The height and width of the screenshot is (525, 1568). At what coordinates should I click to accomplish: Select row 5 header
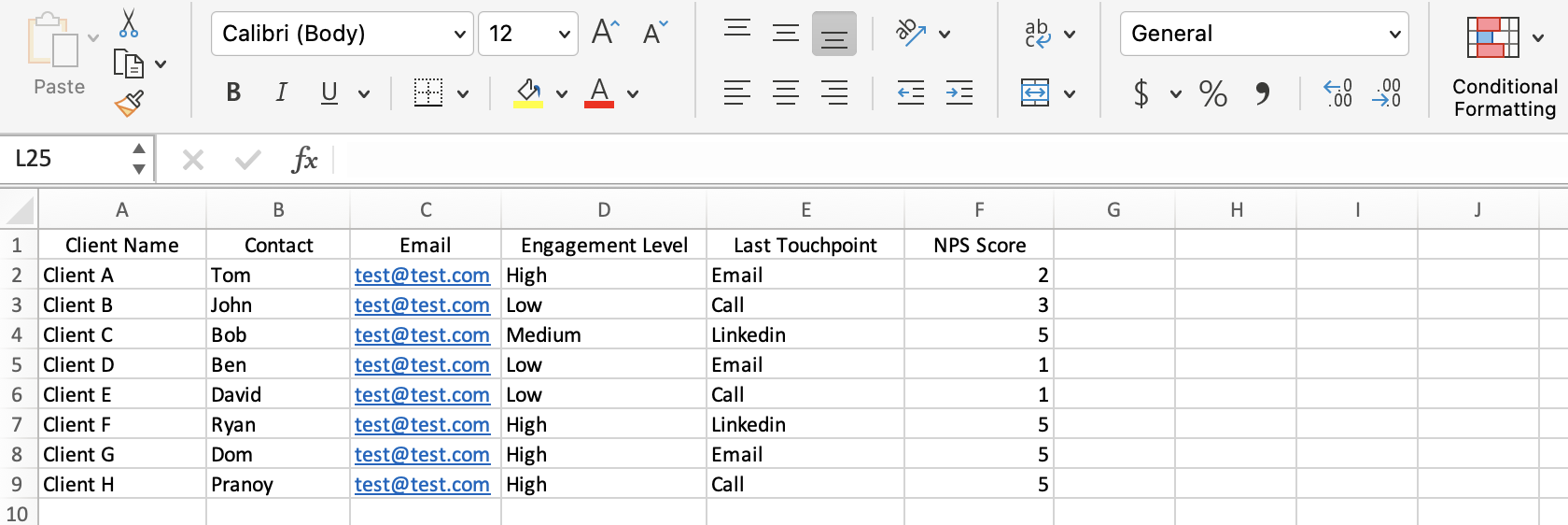(17, 364)
